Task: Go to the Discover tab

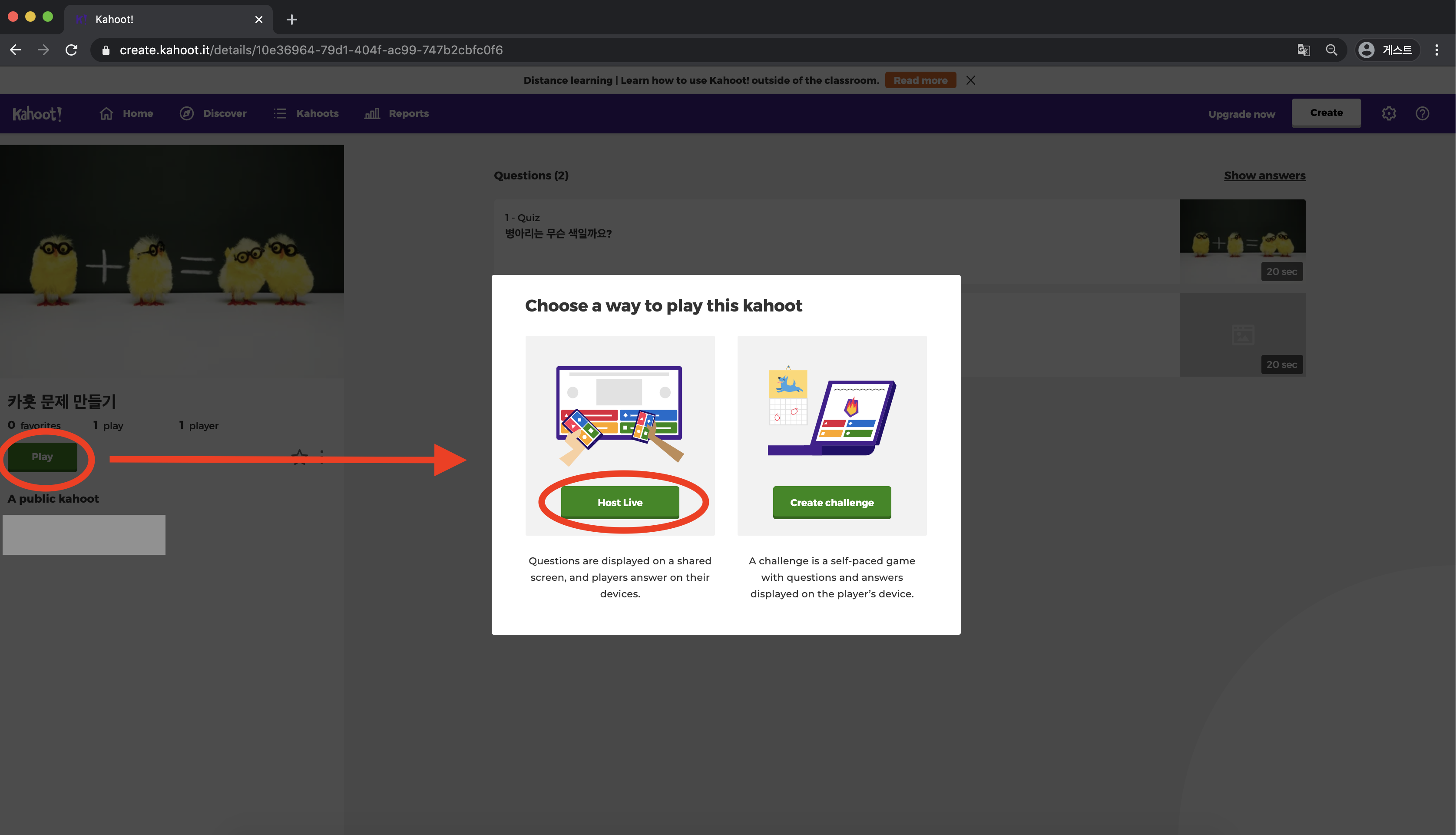Action: (213, 113)
